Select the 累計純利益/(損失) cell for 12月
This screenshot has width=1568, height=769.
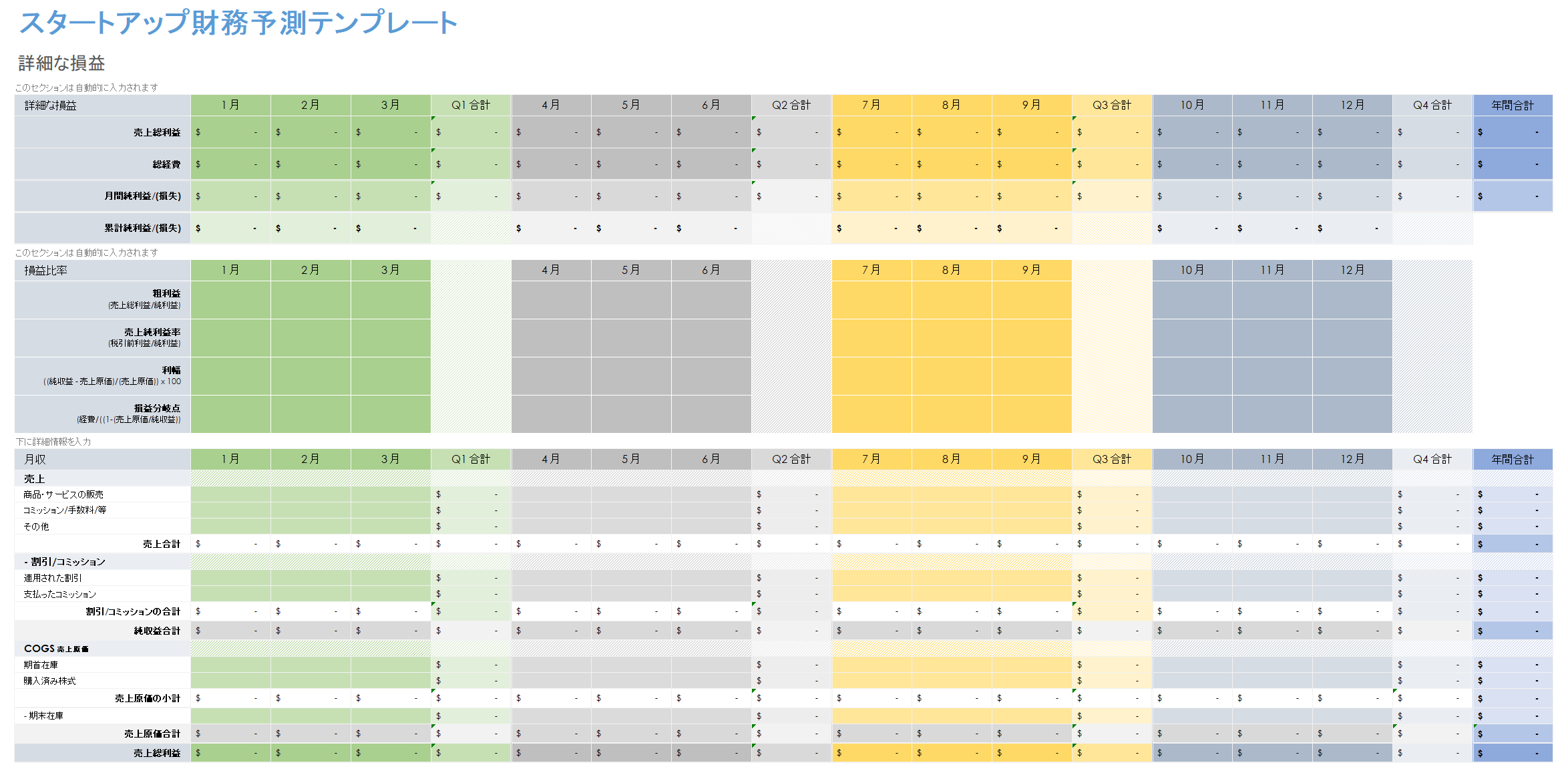pos(1352,228)
